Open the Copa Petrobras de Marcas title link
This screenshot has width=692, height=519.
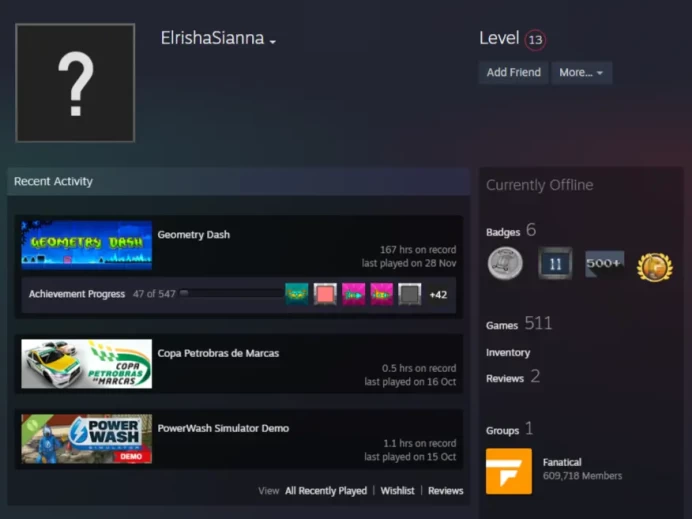point(218,353)
